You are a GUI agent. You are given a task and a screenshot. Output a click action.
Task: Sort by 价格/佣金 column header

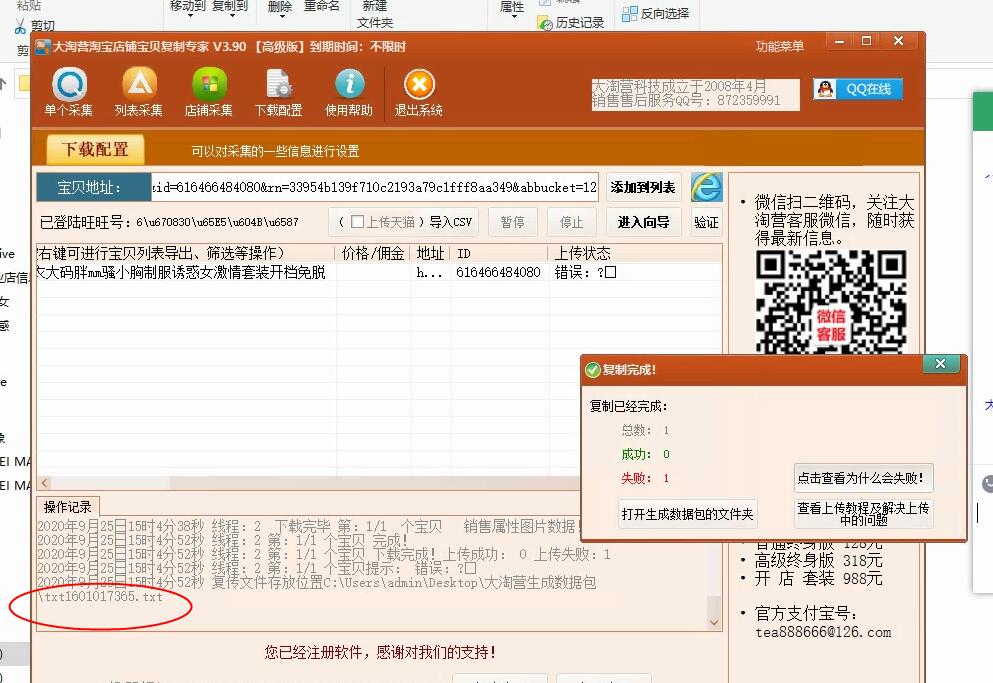click(x=373, y=253)
